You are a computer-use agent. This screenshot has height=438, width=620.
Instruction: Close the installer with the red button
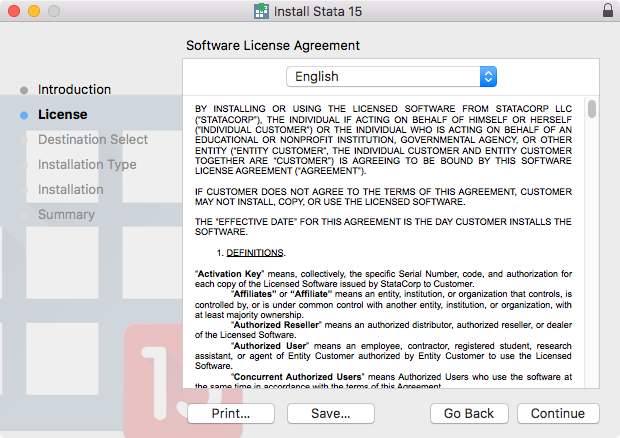pos(14,11)
